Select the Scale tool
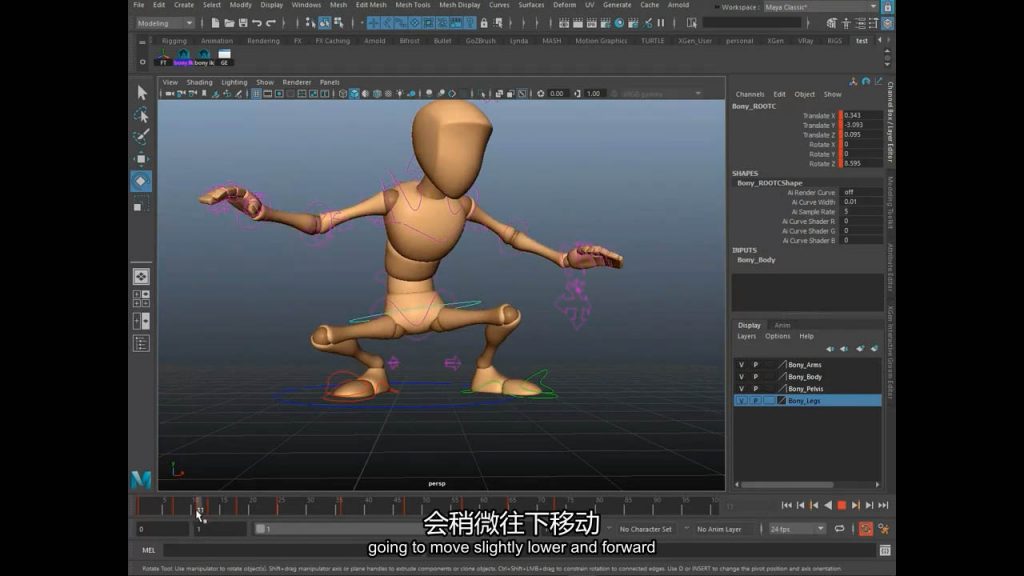1024x576 pixels. [140, 205]
